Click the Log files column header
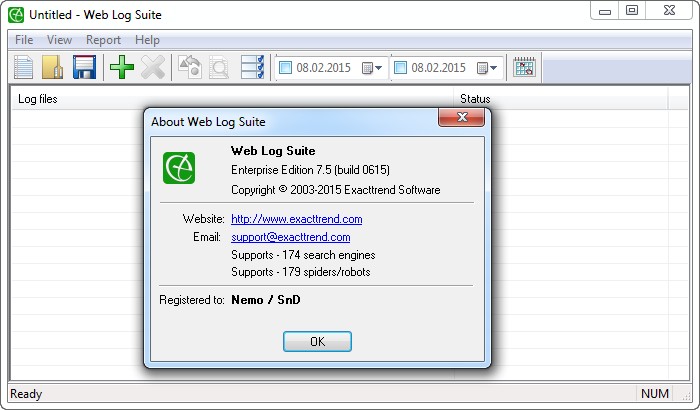 pos(232,99)
